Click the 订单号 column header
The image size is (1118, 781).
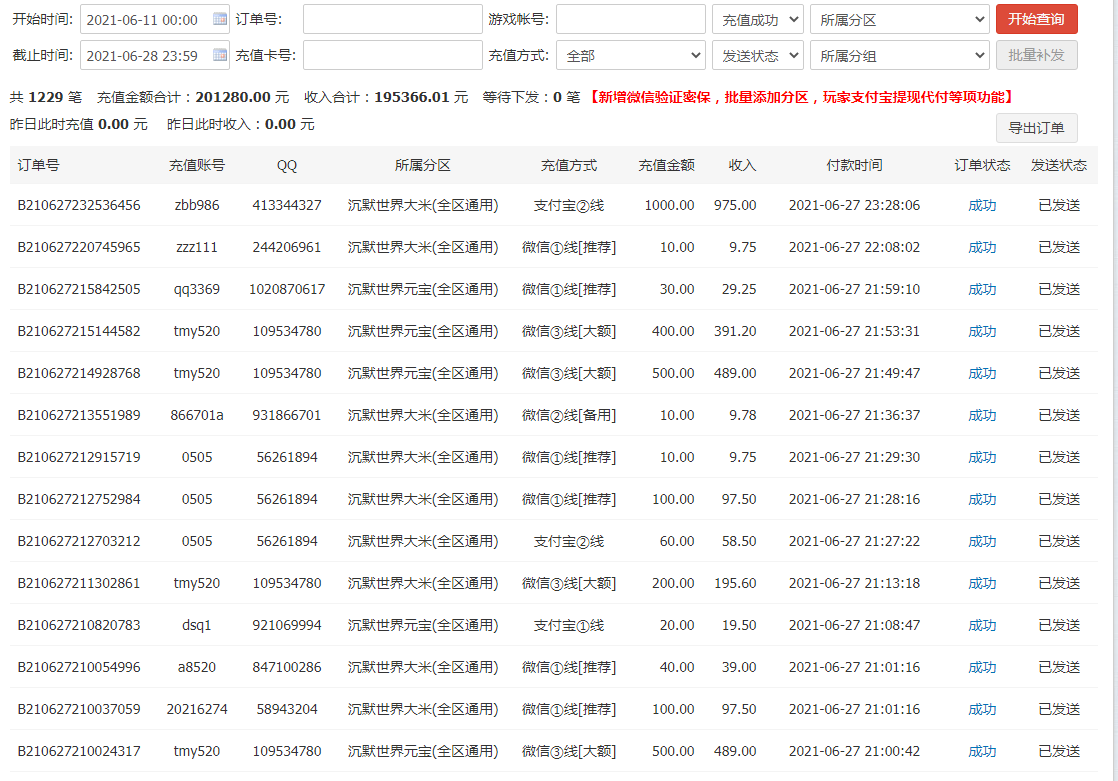point(39,165)
